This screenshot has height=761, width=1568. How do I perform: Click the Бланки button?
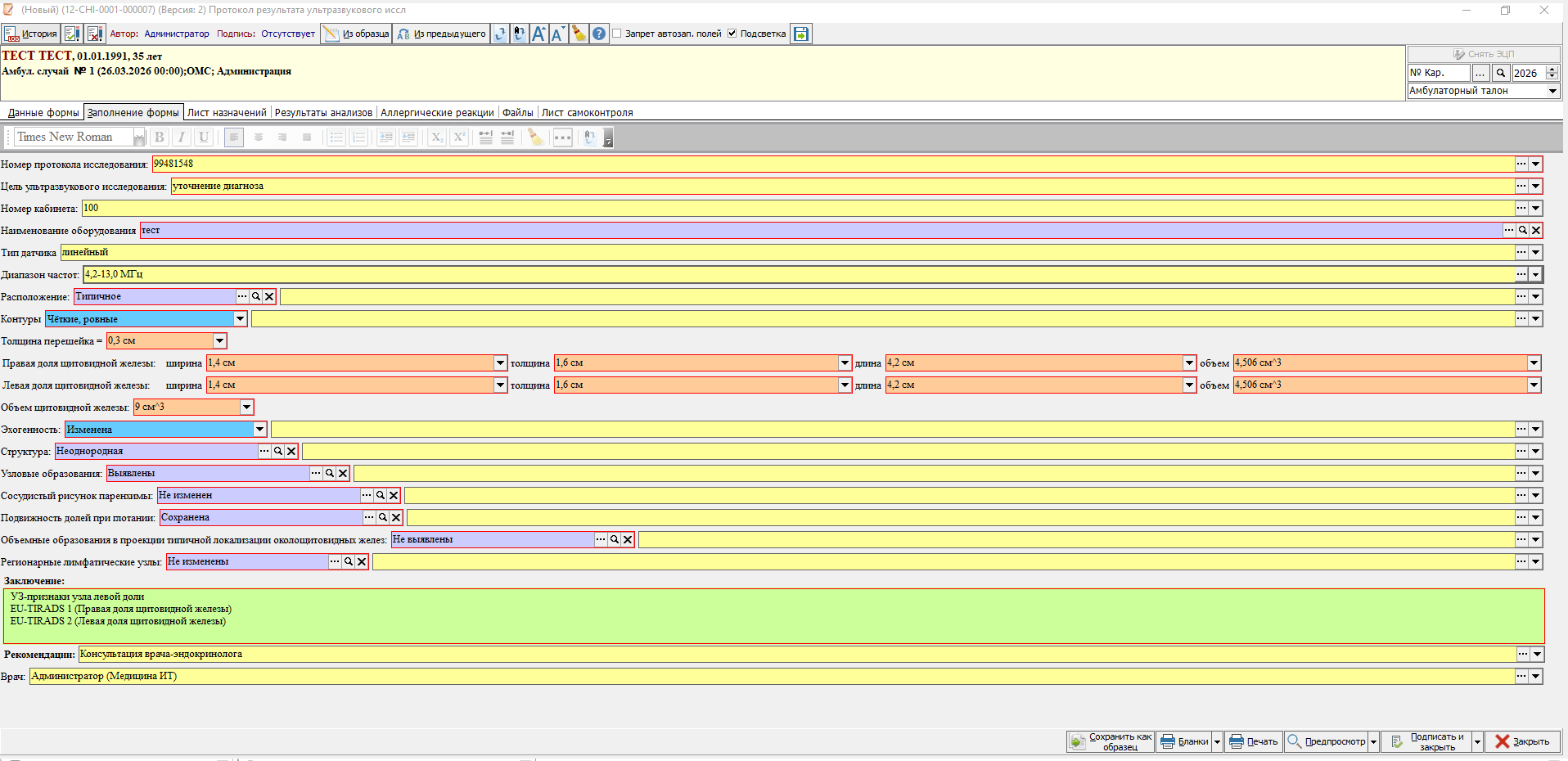pyautogui.click(x=1184, y=741)
